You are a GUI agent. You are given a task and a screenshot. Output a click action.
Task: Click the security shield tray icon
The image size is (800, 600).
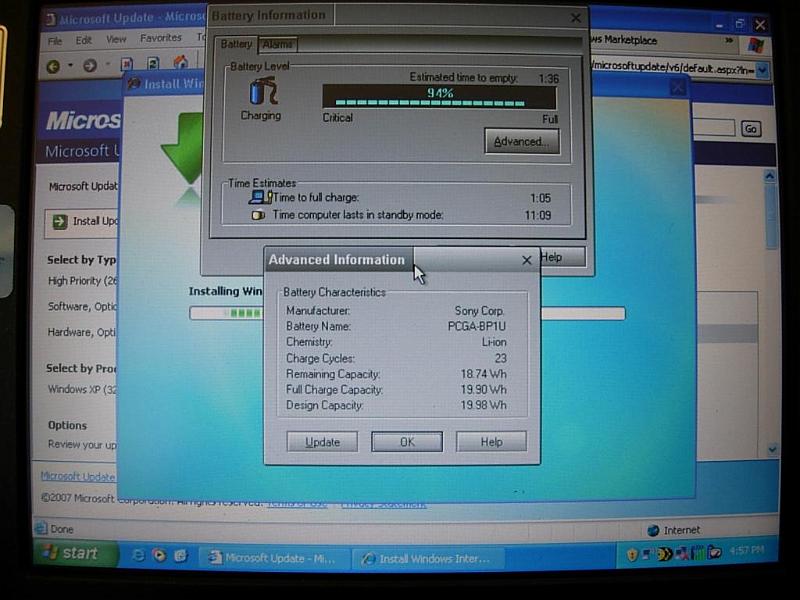pos(632,555)
